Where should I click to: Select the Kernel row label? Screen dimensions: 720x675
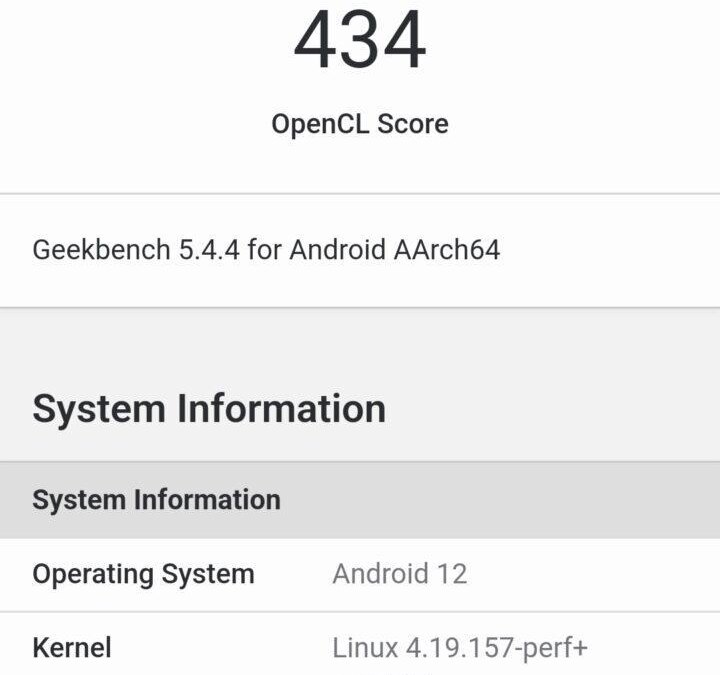pos(72,648)
